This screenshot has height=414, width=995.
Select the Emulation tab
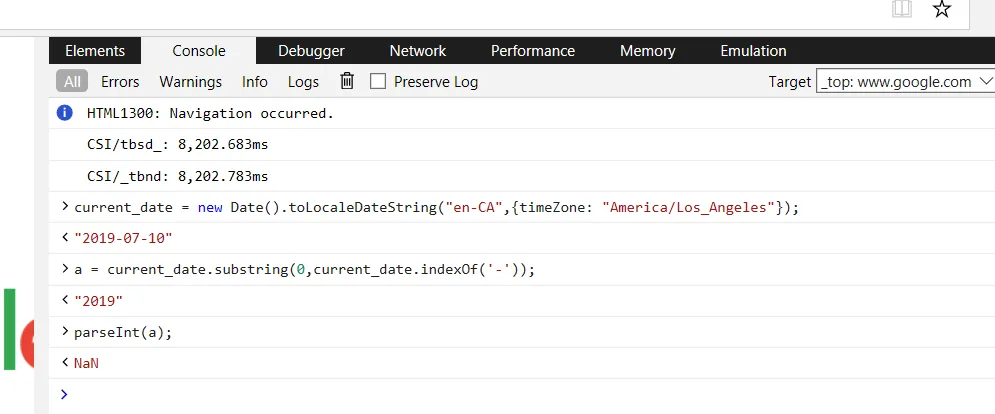click(x=753, y=50)
